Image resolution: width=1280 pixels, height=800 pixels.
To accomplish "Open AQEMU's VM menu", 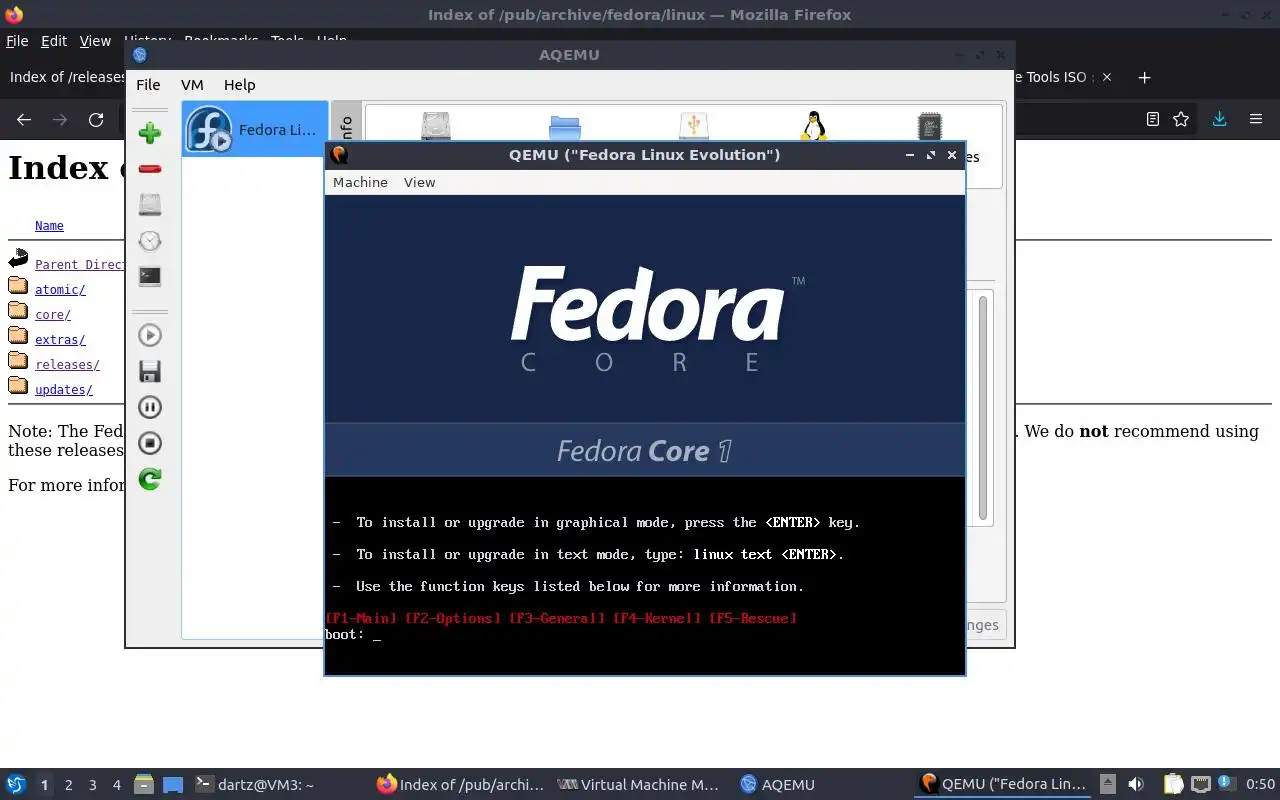I will (x=192, y=85).
